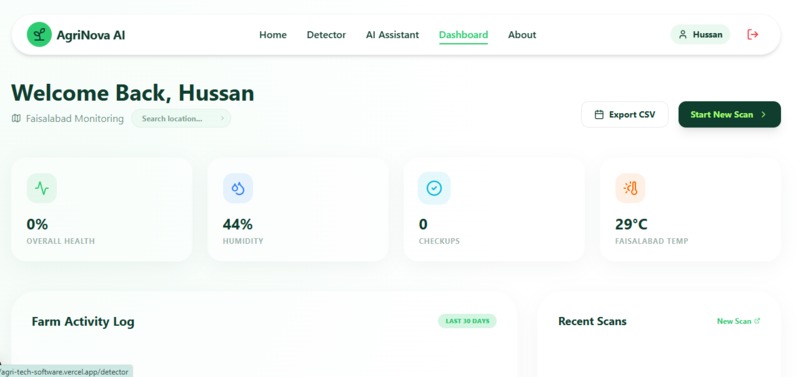This screenshot has height=377, width=806.
Task: Click the user profile icon beside Hussan
Action: point(683,34)
